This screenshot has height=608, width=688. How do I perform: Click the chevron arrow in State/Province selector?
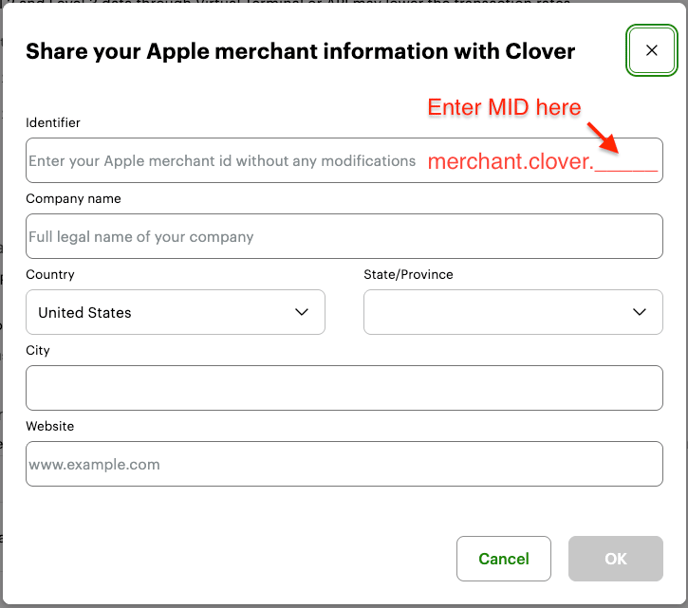[640, 312]
